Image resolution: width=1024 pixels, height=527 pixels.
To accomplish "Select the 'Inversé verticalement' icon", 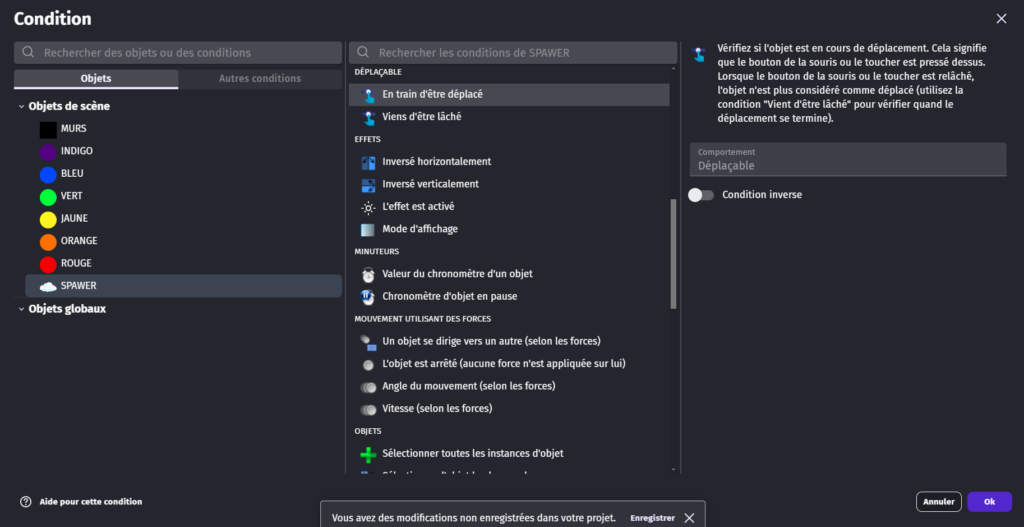I will (368, 184).
